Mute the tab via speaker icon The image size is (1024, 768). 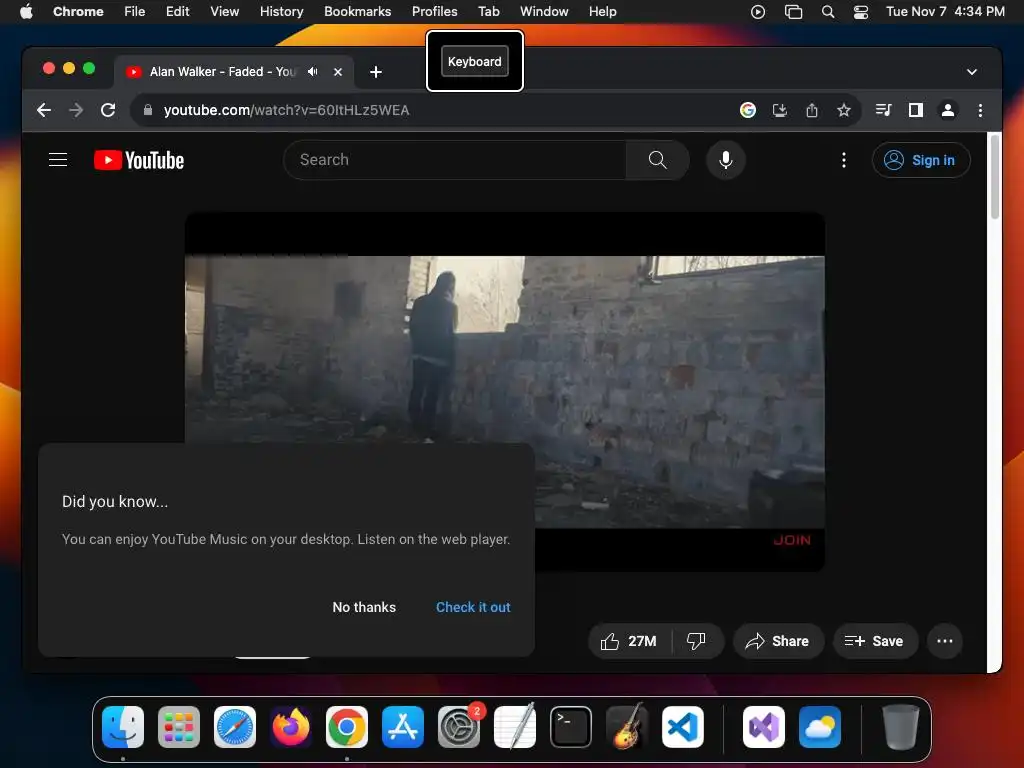pos(313,72)
